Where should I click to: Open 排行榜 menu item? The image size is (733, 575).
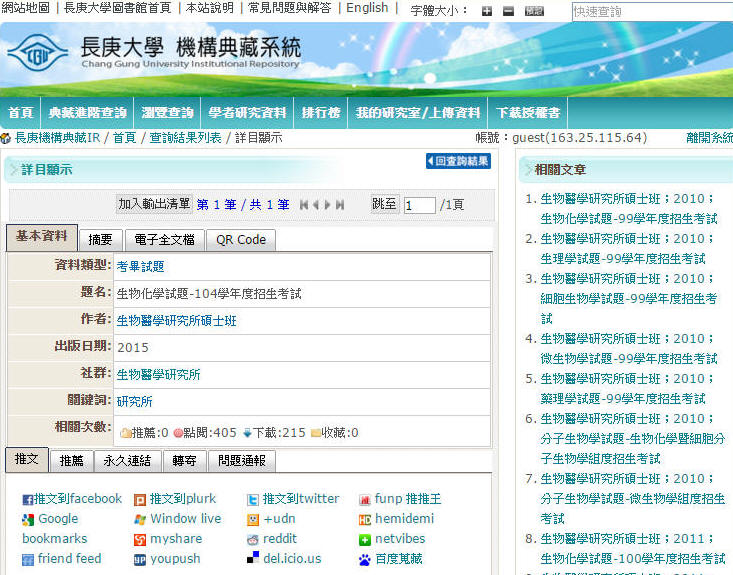tap(321, 113)
